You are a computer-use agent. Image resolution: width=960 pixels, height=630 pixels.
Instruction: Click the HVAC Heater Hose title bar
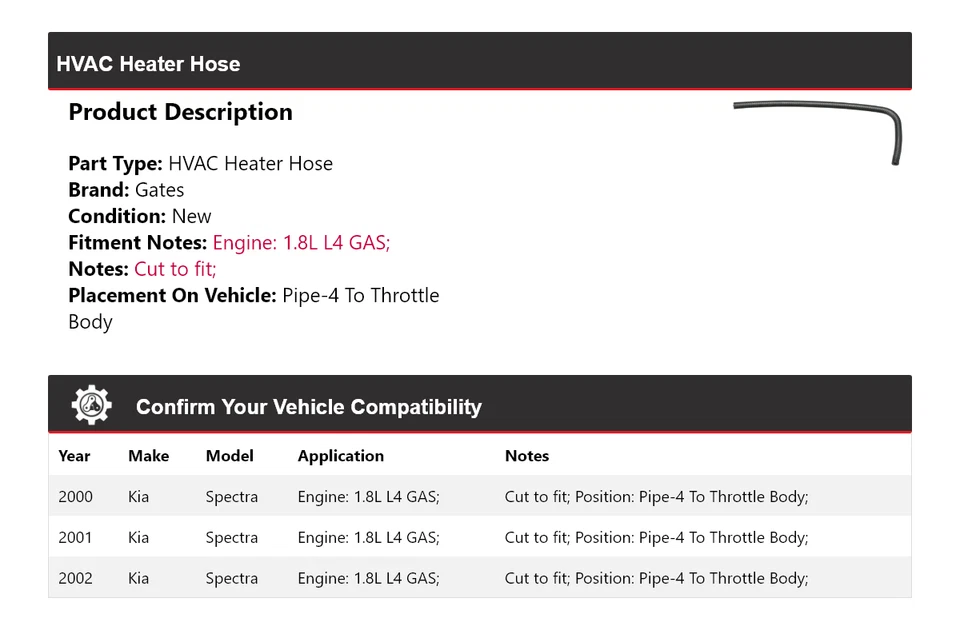[x=148, y=64]
